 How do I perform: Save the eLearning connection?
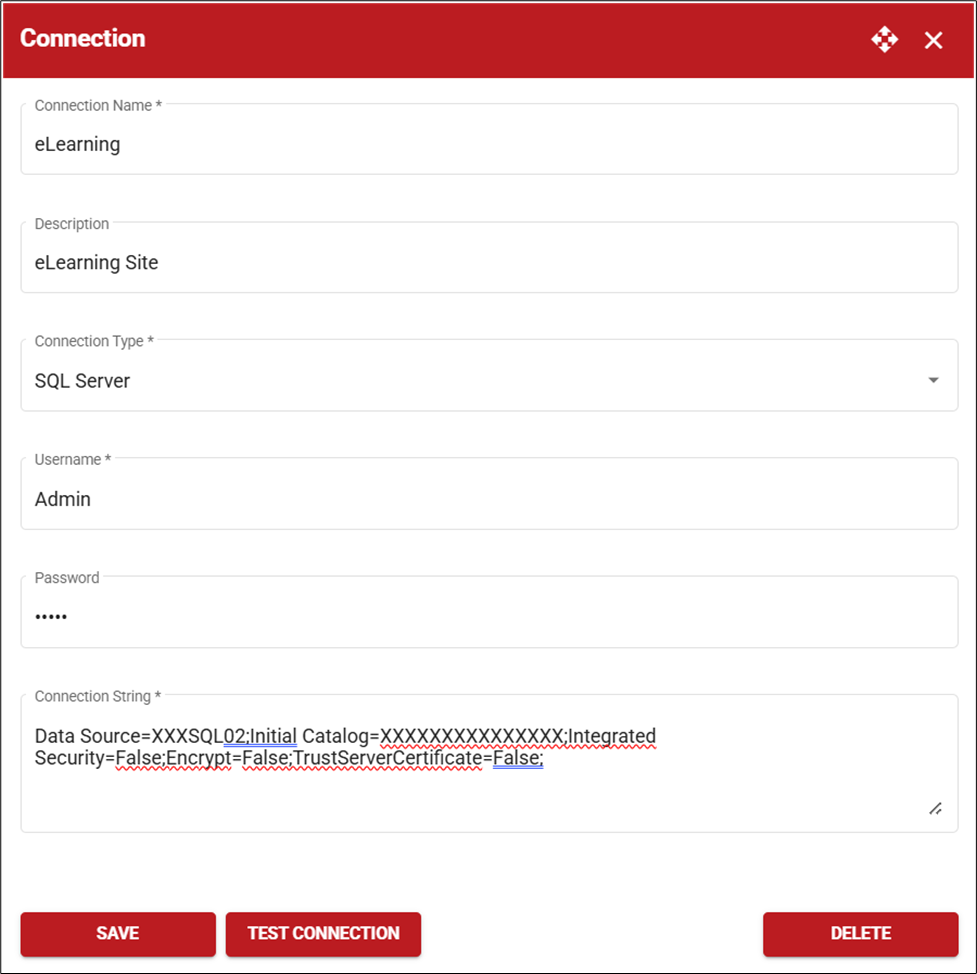(117, 933)
